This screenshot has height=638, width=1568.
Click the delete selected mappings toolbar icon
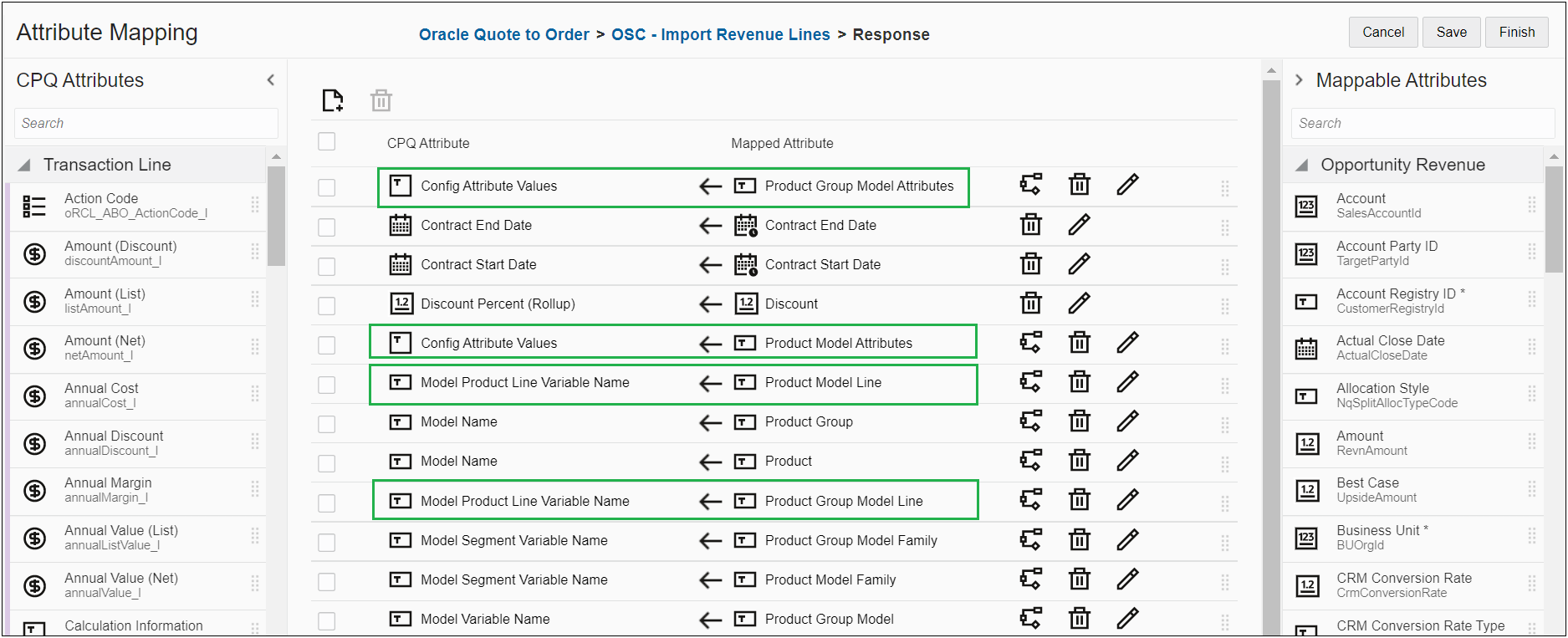click(381, 100)
